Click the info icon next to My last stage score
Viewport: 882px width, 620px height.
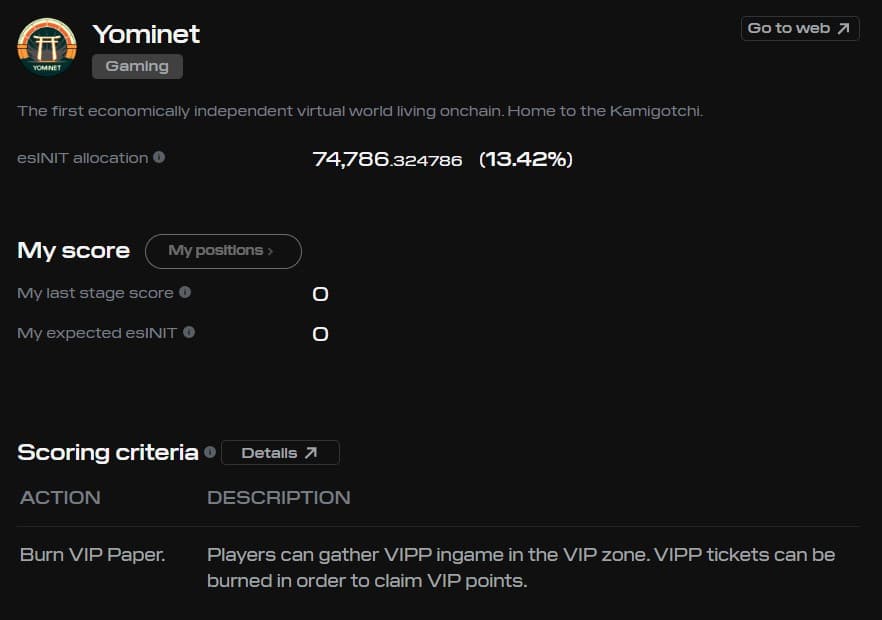tap(185, 293)
